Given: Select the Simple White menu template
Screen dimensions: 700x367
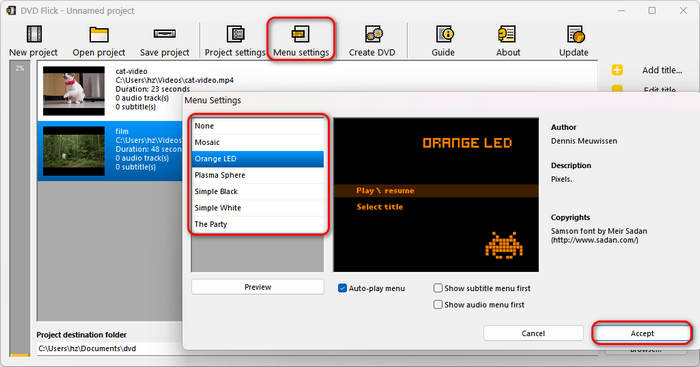Looking at the screenshot, I should (258, 208).
